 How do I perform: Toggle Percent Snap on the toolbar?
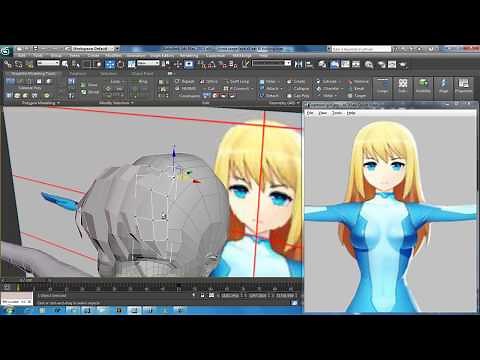tap(222, 64)
